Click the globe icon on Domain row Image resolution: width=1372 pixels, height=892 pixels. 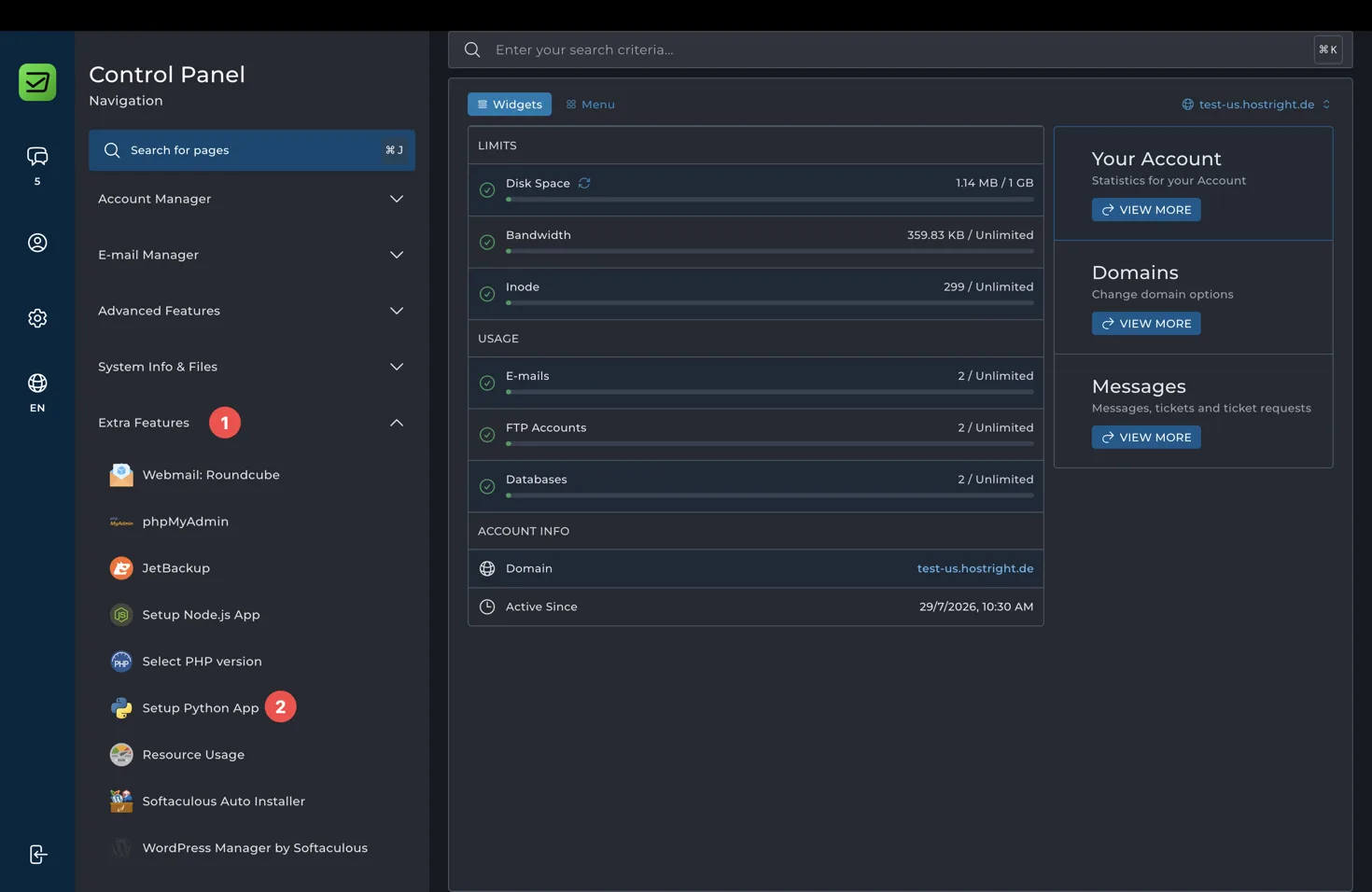(x=487, y=568)
